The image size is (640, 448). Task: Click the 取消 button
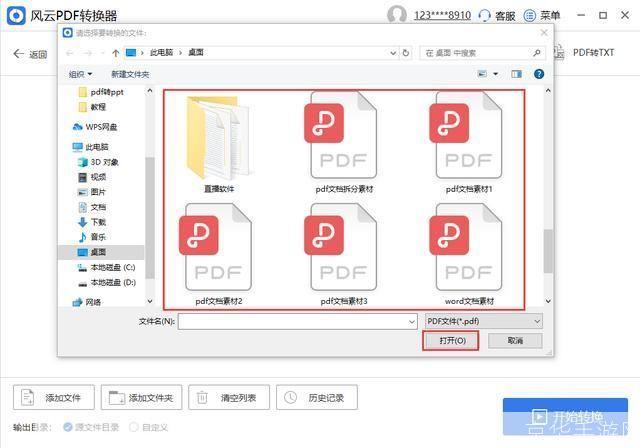(x=515, y=341)
